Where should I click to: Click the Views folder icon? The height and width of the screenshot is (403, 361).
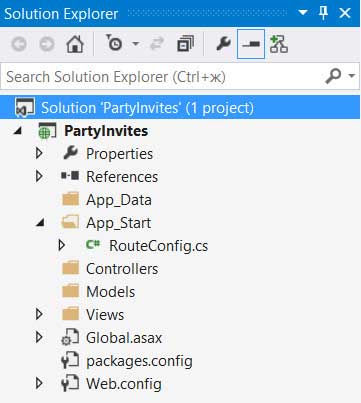pos(70,314)
